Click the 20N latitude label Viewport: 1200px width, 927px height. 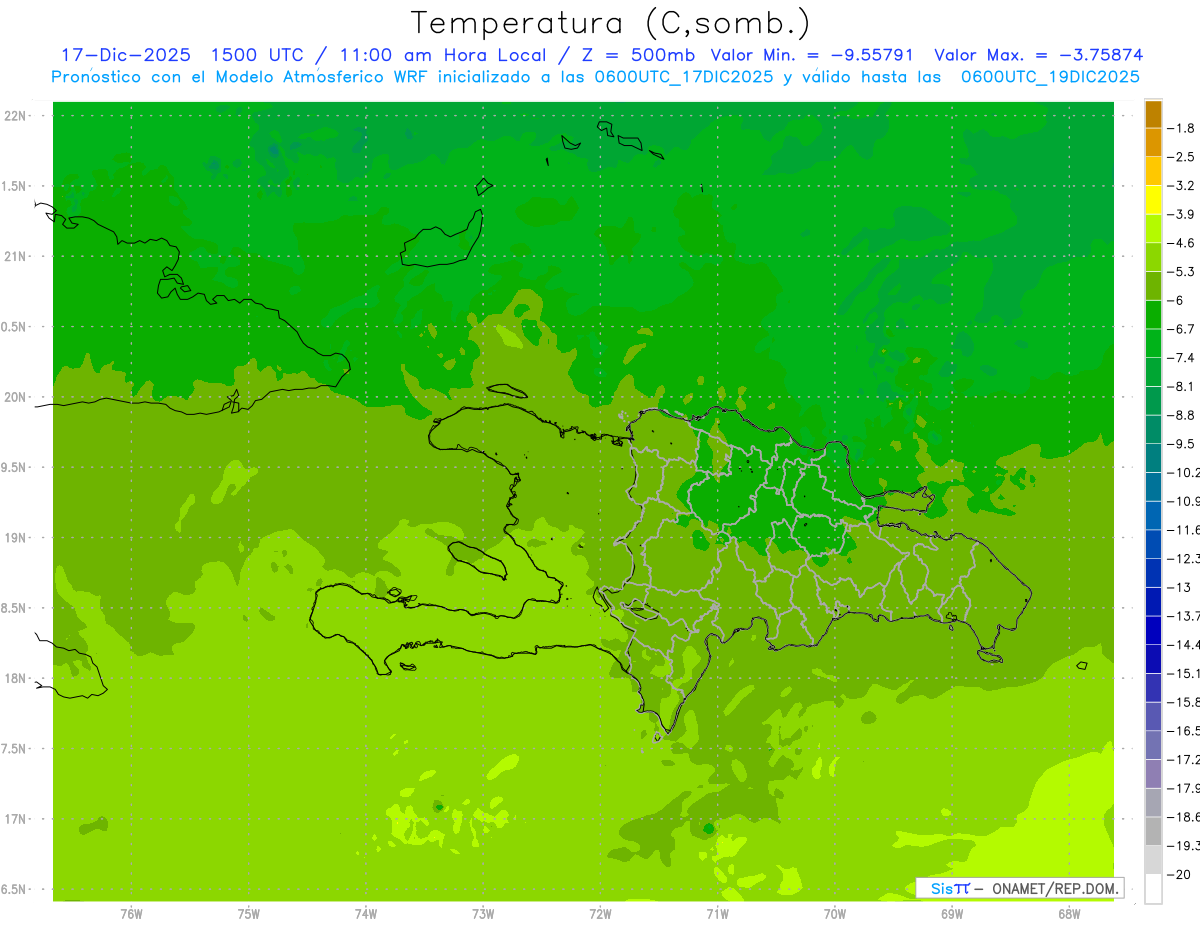point(16,397)
